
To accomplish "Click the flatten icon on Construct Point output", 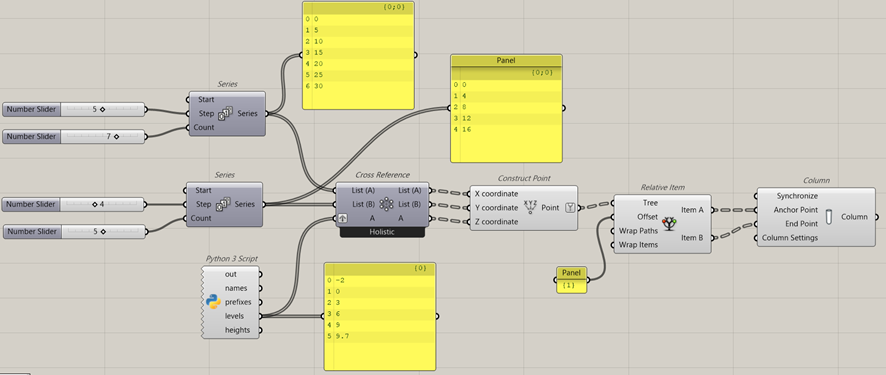I will point(570,208).
